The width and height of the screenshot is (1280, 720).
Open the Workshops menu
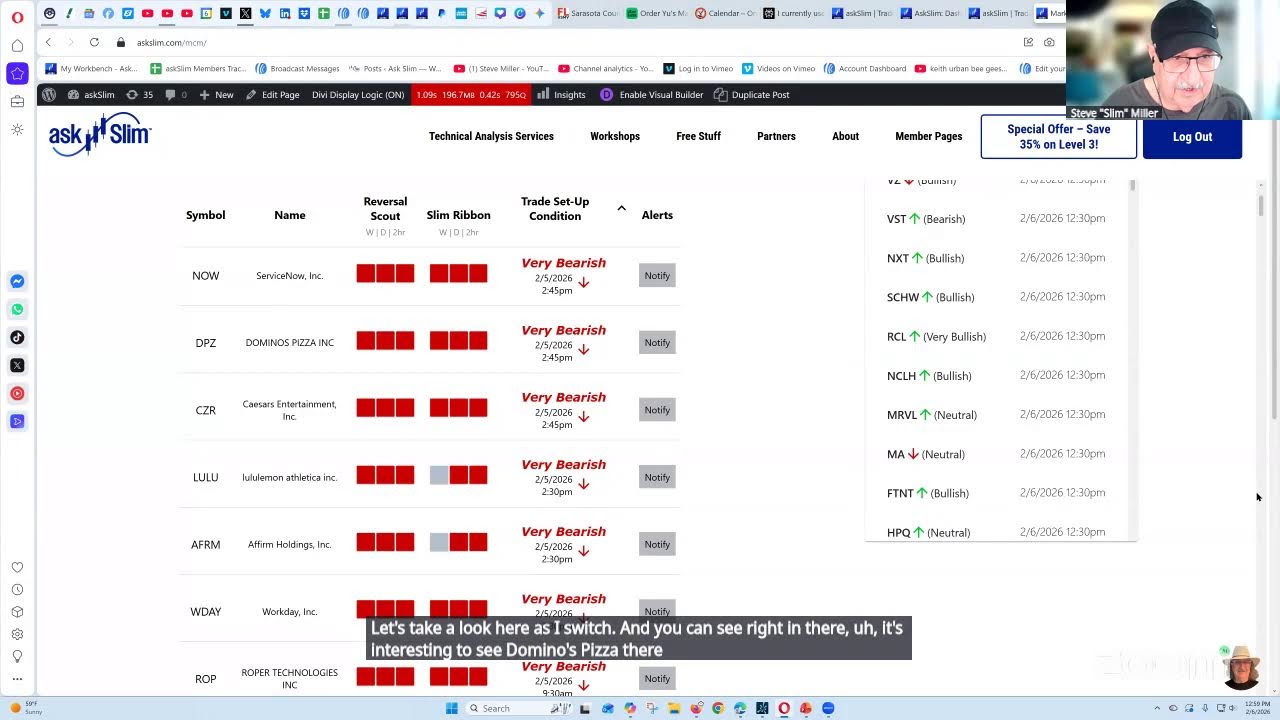click(615, 136)
